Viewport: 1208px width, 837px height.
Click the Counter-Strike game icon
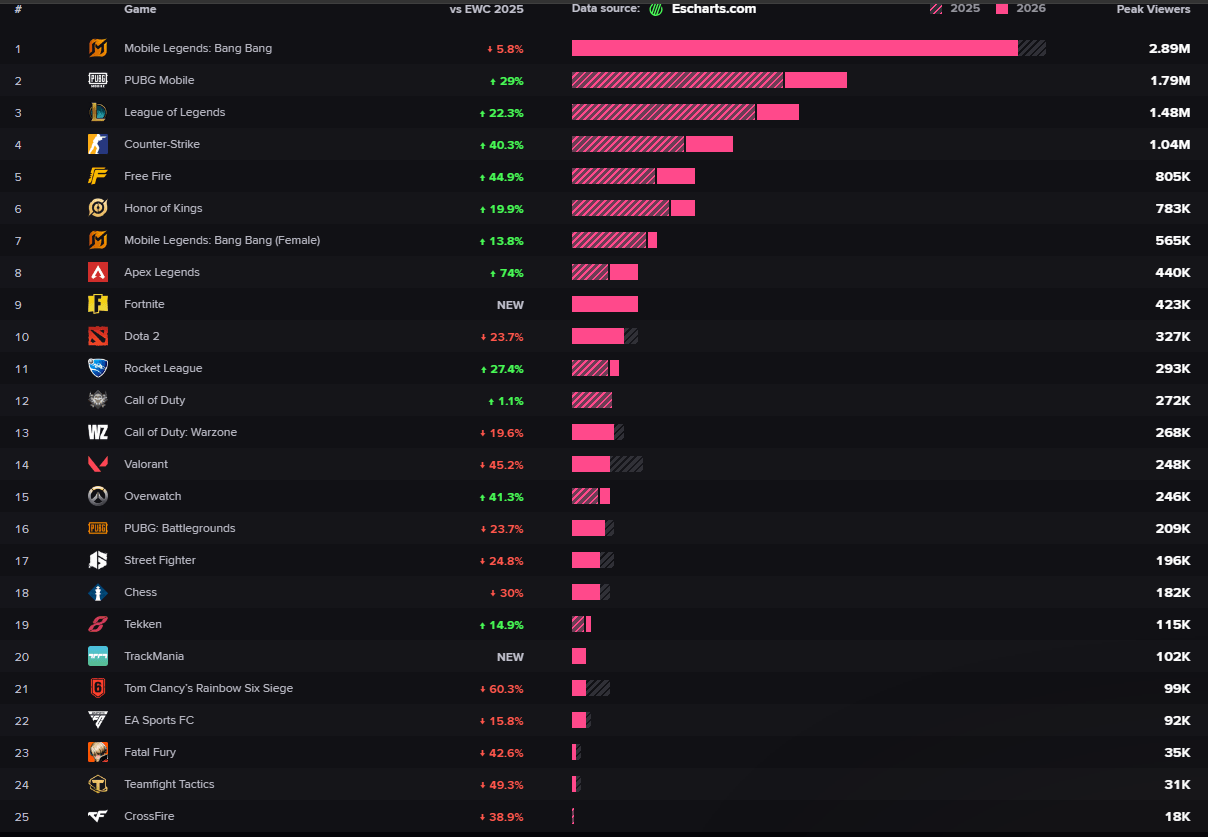pos(98,144)
